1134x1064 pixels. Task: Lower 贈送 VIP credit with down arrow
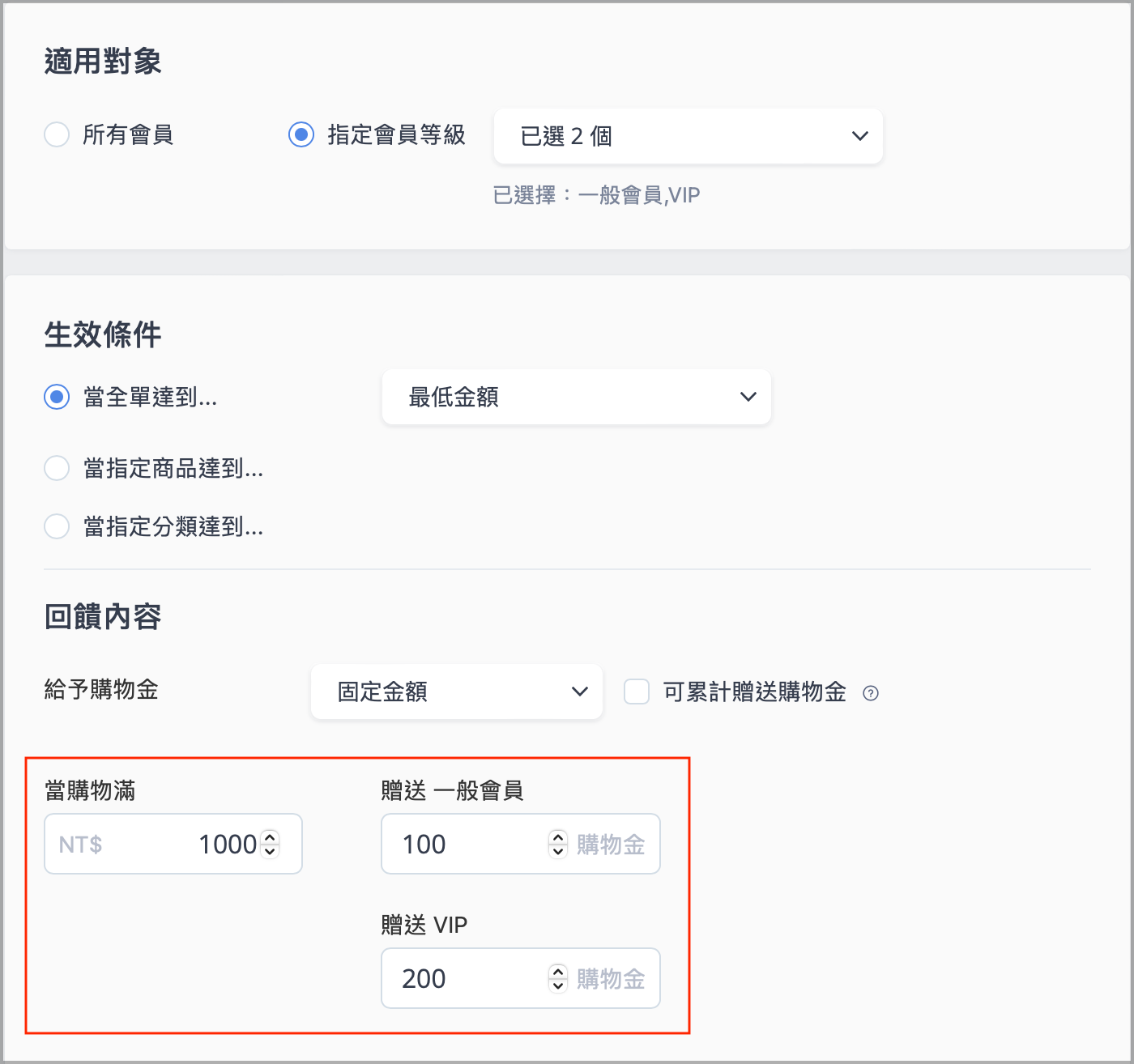click(x=558, y=985)
